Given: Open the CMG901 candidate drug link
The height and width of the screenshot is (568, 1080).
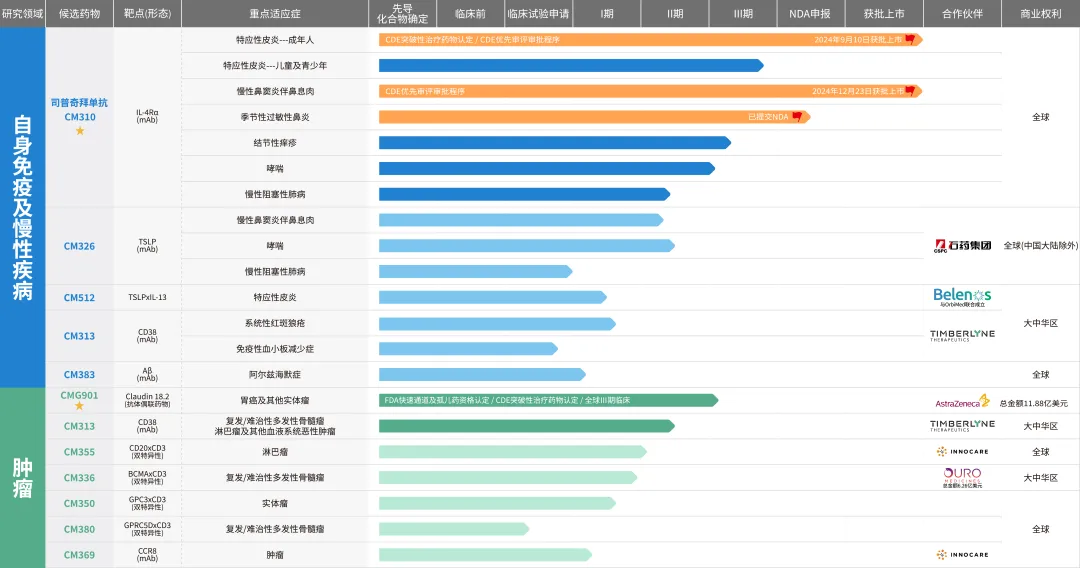Looking at the screenshot, I should coord(79,394).
